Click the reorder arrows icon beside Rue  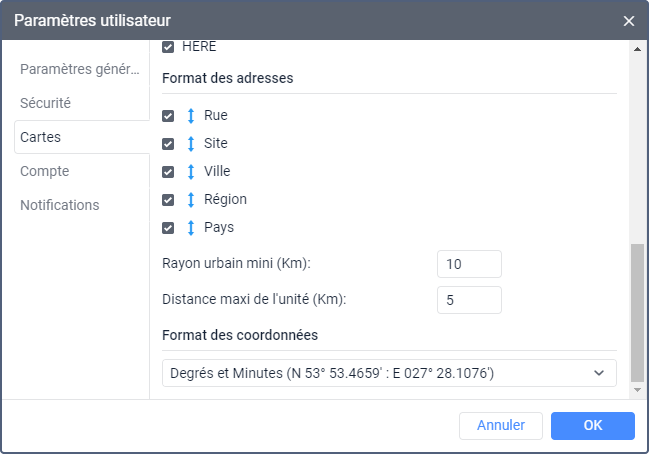tap(191, 116)
